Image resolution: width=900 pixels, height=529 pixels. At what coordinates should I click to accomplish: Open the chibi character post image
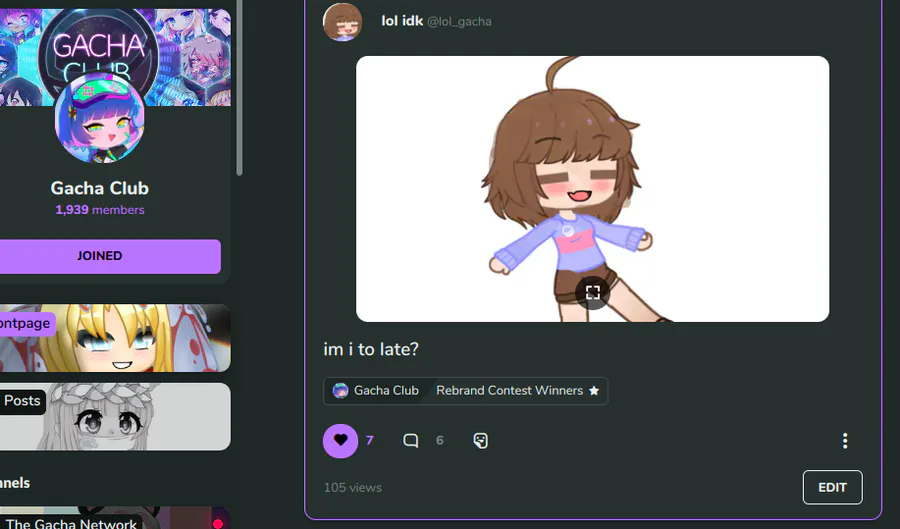592,189
